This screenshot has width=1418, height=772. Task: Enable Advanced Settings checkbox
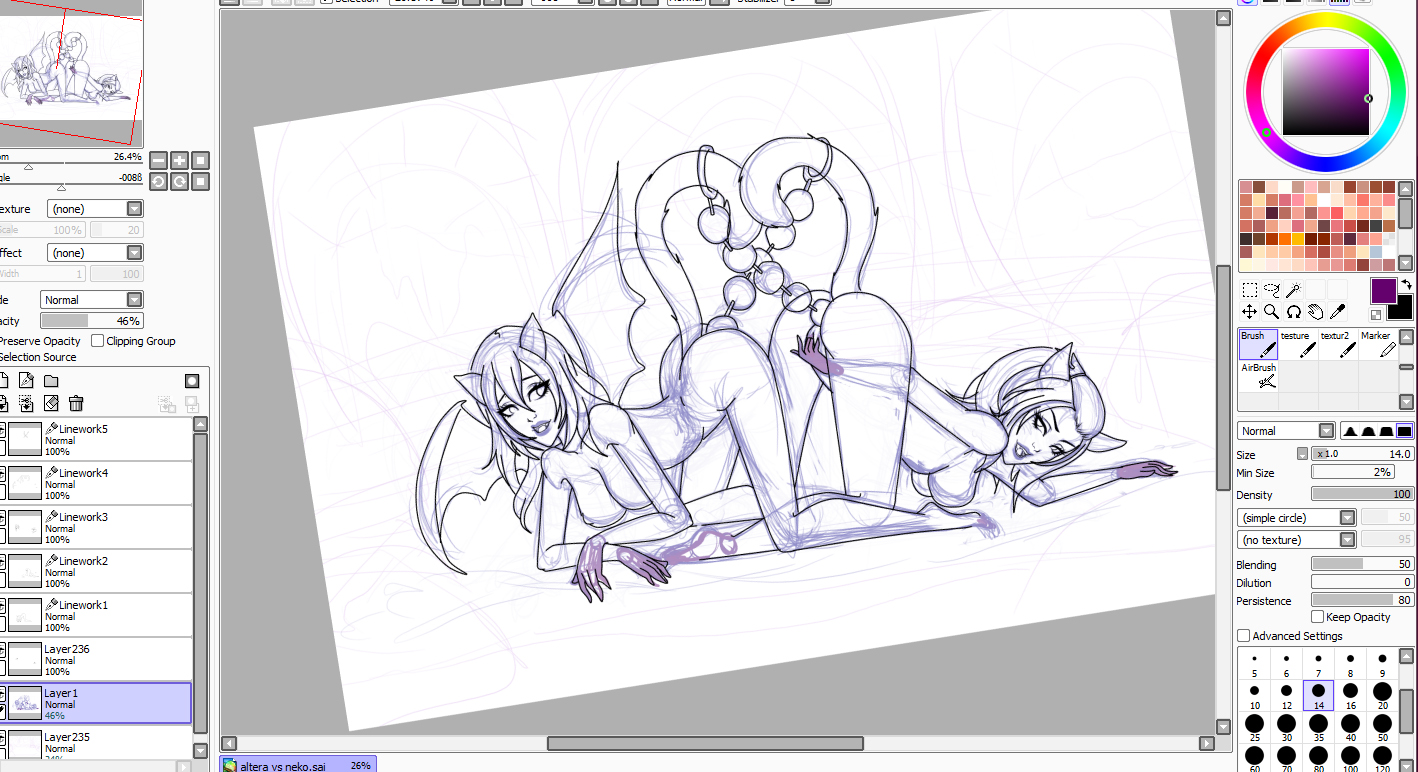click(1244, 636)
